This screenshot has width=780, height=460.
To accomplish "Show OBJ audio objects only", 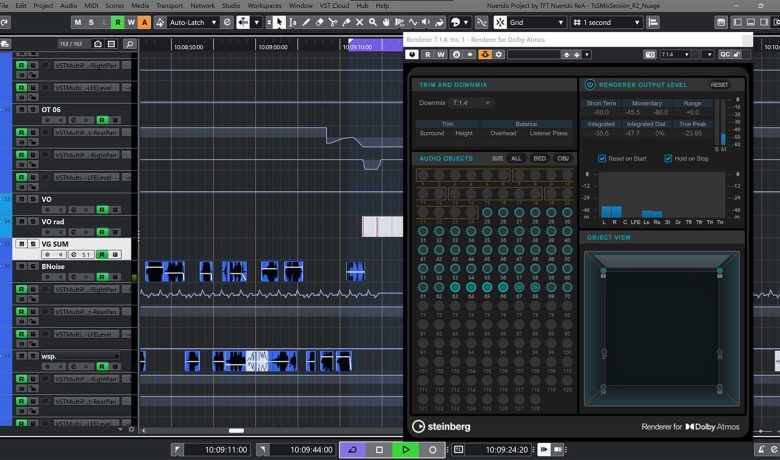I will (563, 159).
